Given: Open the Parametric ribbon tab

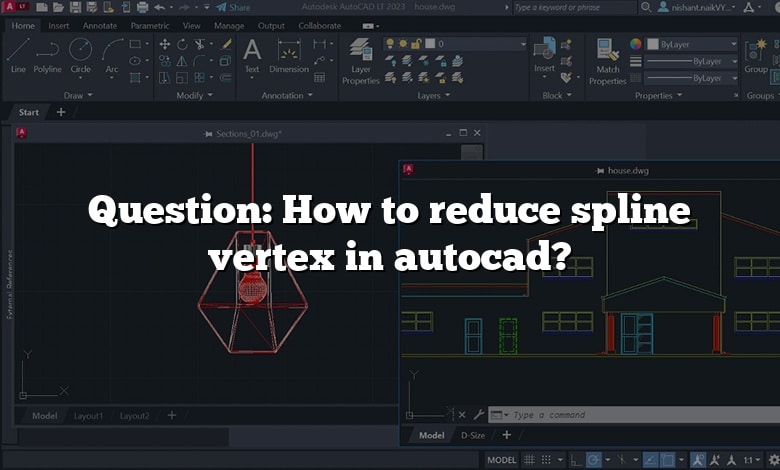Looking at the screenshot, I should pyautogui.click(x=150, y=25).
